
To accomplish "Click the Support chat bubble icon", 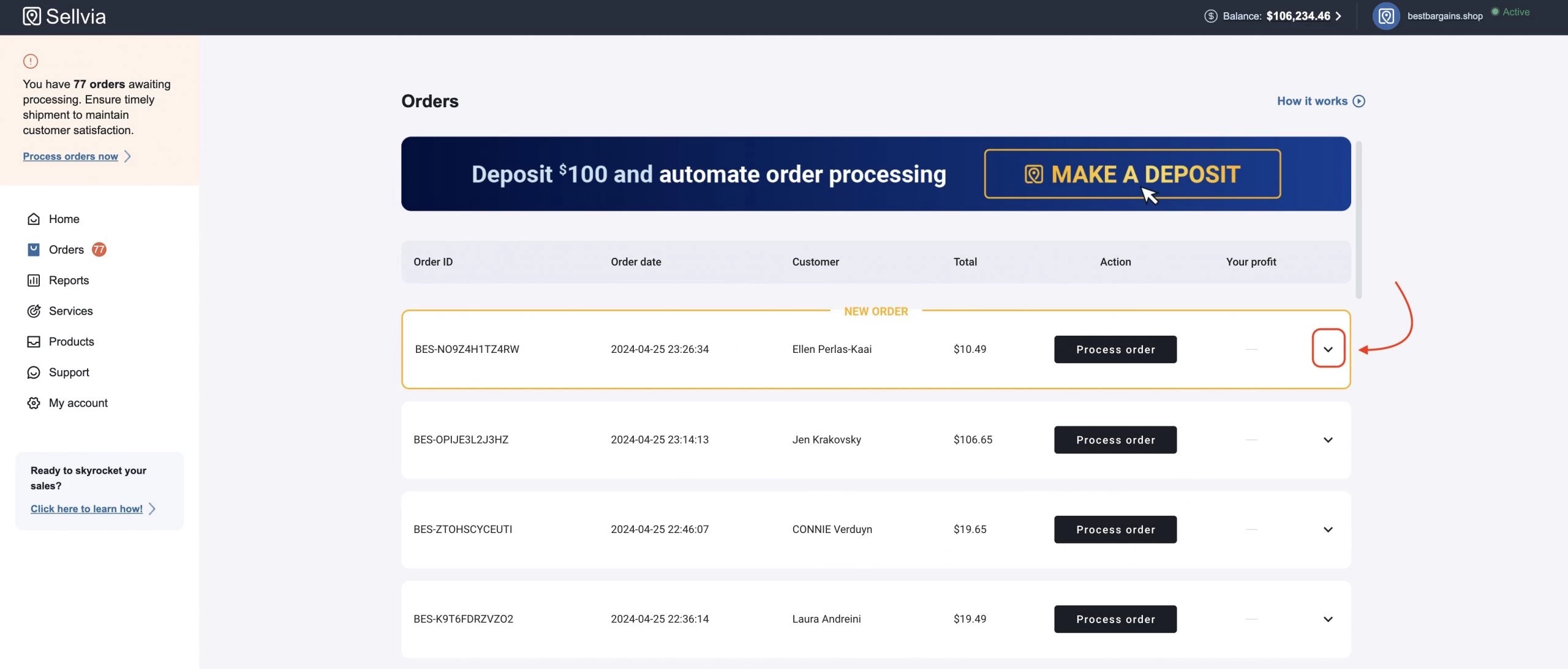I will (x=34, y=372).
